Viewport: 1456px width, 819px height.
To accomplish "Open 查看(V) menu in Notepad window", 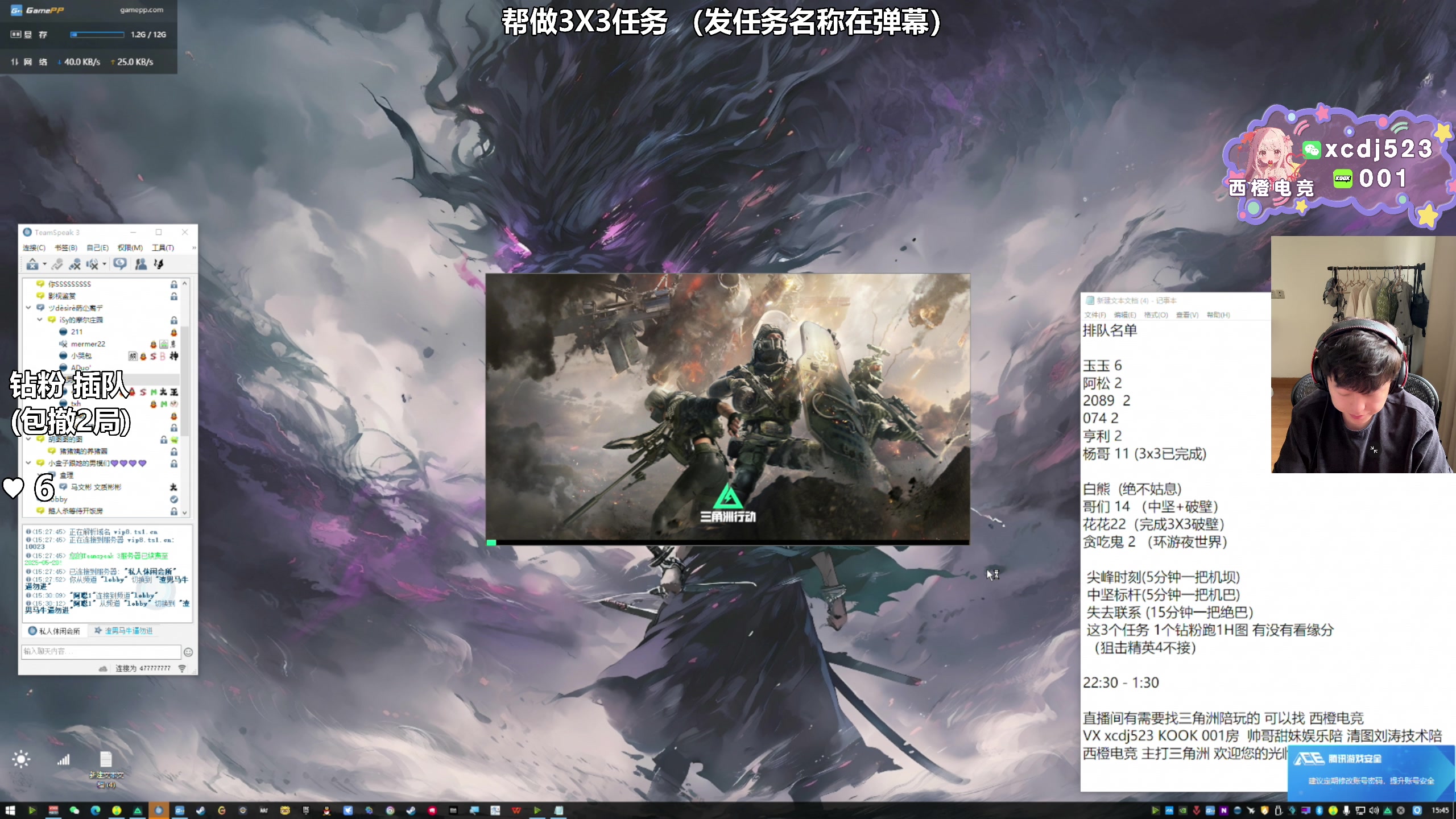I will [1187, 315].
